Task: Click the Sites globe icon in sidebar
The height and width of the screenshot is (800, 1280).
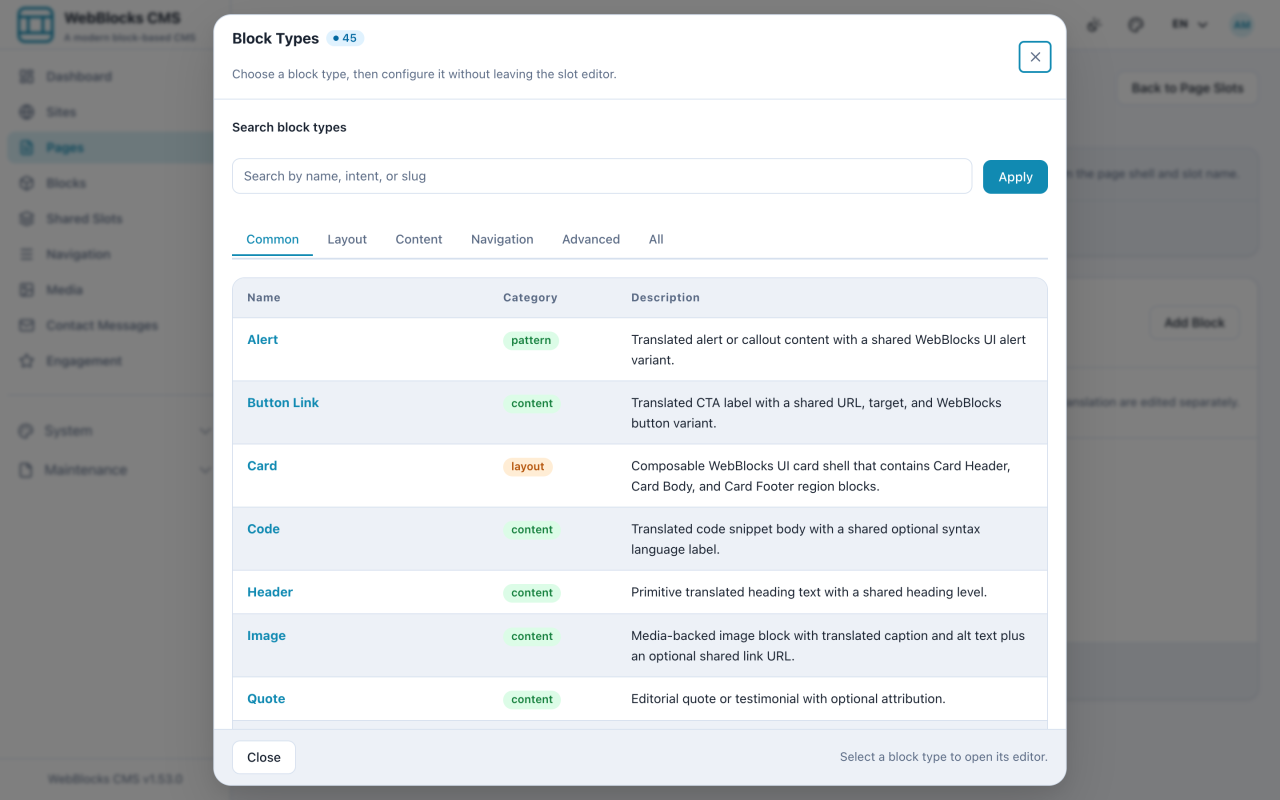Action: pos(27,112)
